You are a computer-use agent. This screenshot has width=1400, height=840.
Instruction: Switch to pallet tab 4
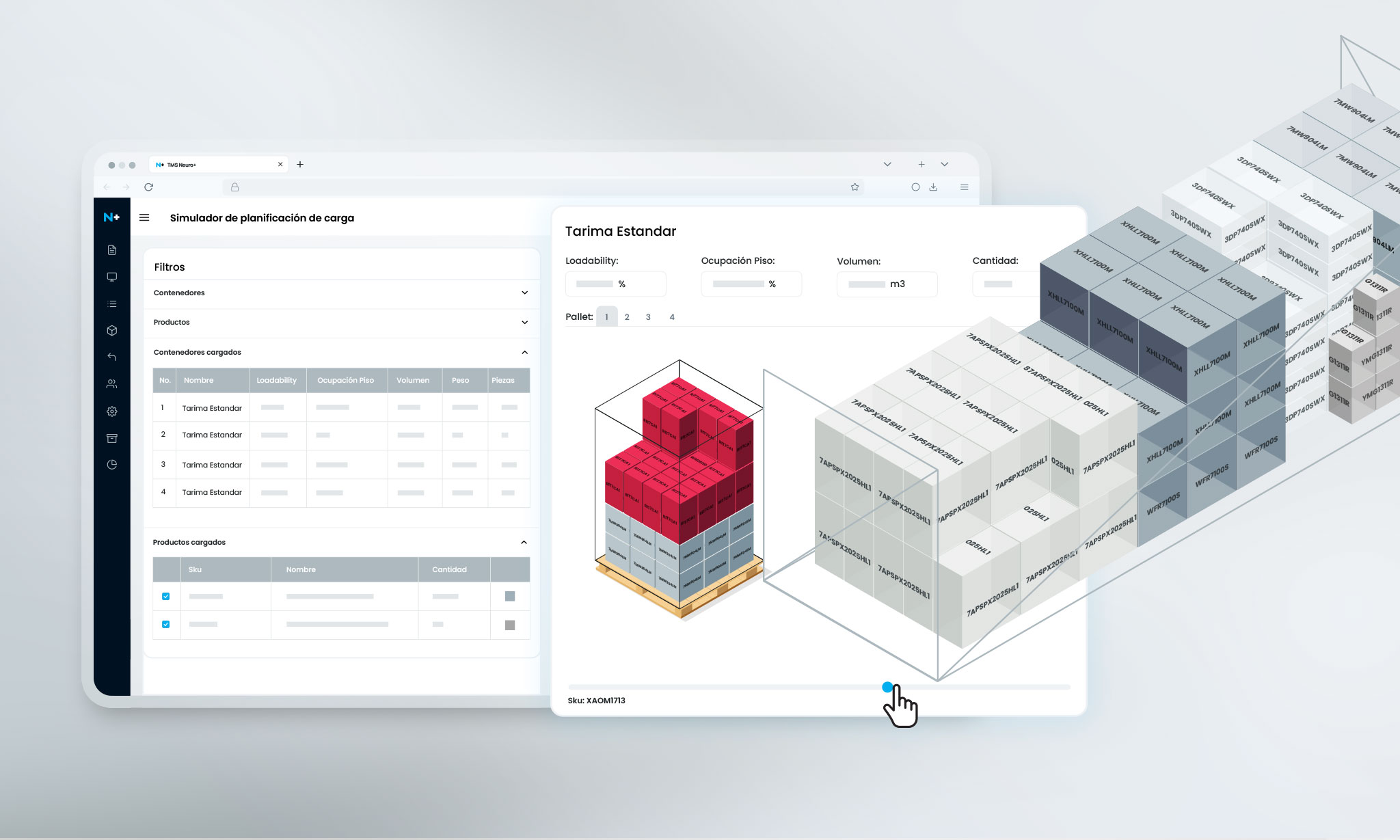pyautogui.click(x=672, y=317)
